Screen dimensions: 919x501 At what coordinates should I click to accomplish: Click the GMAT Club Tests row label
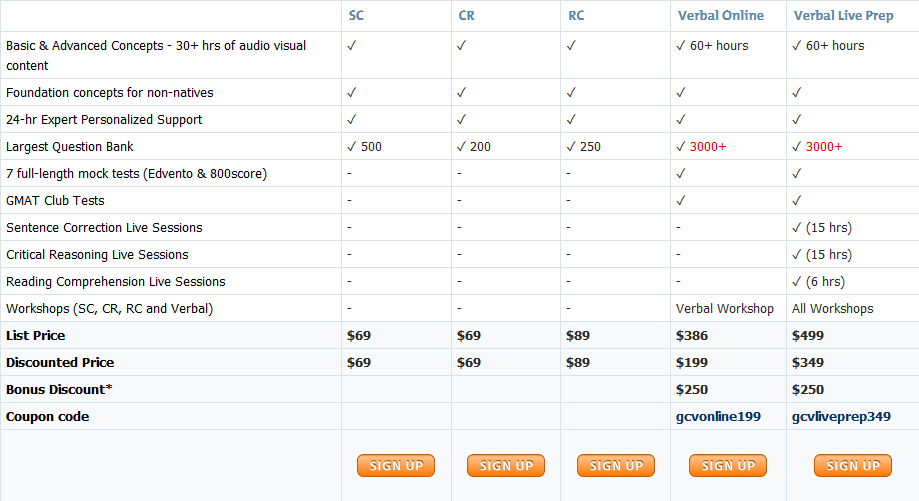pos(55,200)
